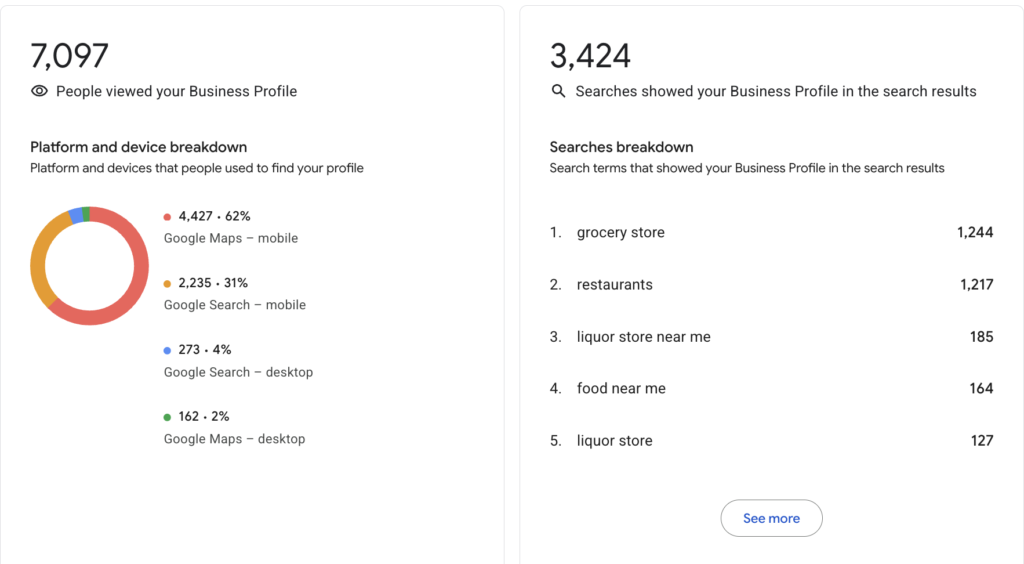Image resolution: width=1024 pixels, height=564 pixels.
Task: Click the green Google Maps desktop legend dot
Action: point(167,417)
